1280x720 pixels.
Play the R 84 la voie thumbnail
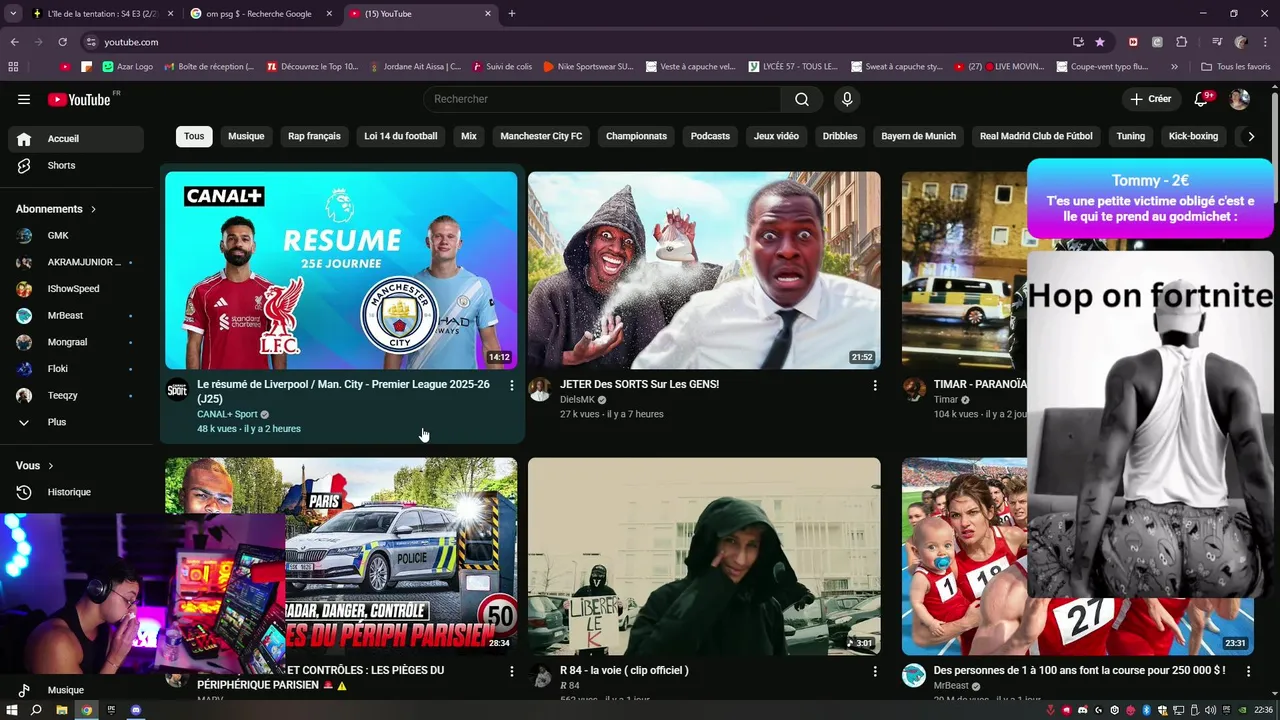[x=704, y=556]
